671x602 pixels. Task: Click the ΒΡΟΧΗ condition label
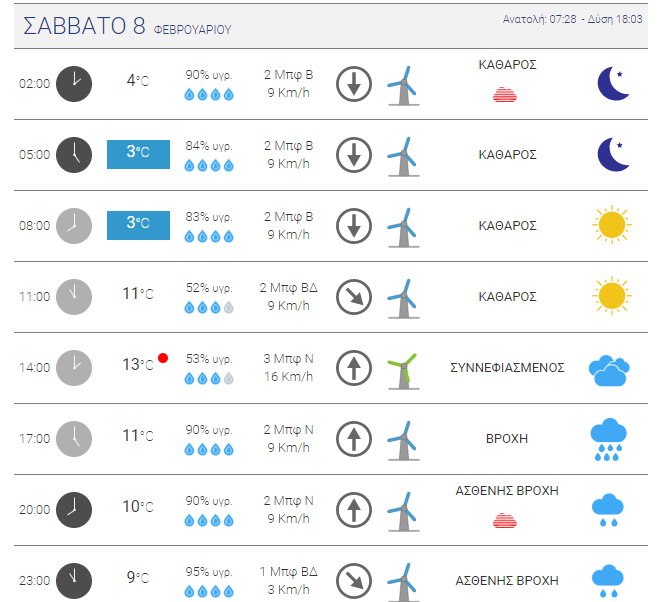coord(507,439)
